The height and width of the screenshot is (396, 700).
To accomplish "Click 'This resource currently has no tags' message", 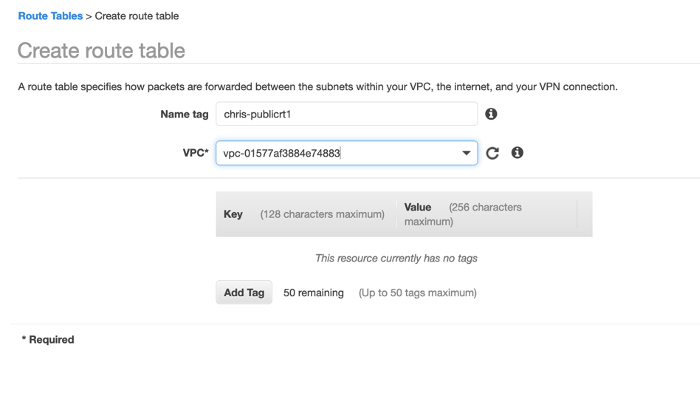I will pos(396,258).
